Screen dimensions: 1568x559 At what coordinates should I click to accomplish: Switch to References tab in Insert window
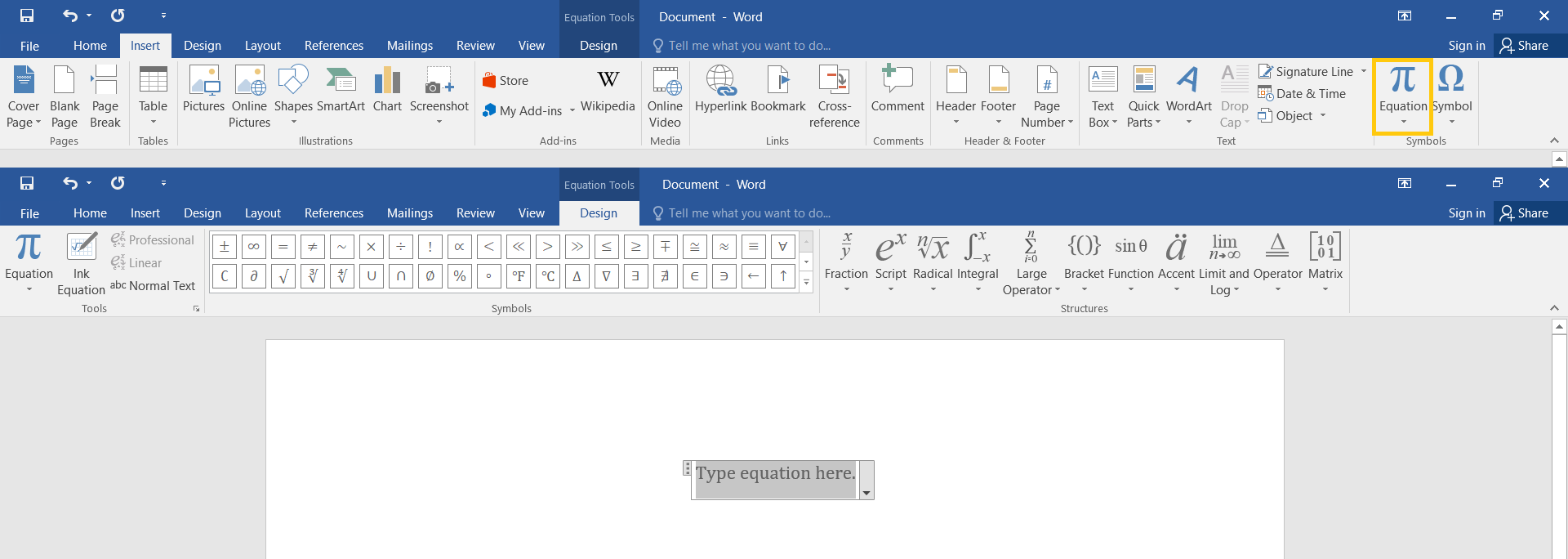[334, 46]
